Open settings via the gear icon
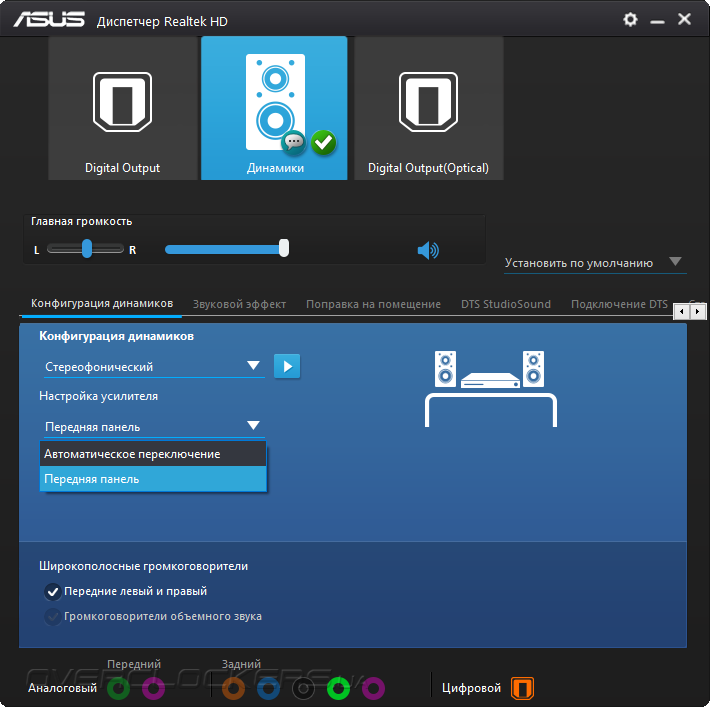The height and width of the screenshot is (707, 710). pos(630,19)
